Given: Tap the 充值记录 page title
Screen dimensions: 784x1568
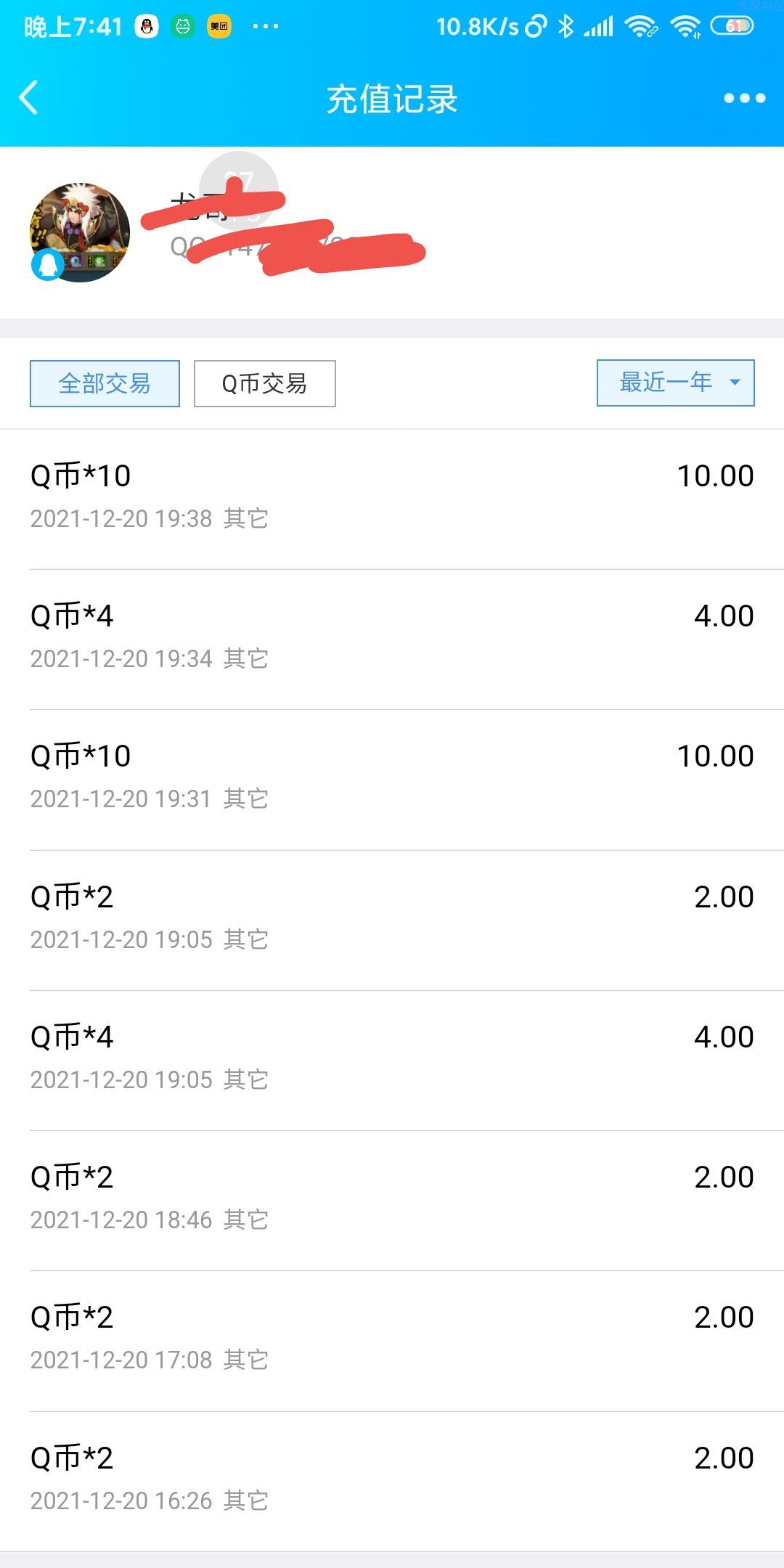Looking at the screenshot, I should [x=392, y=99].
